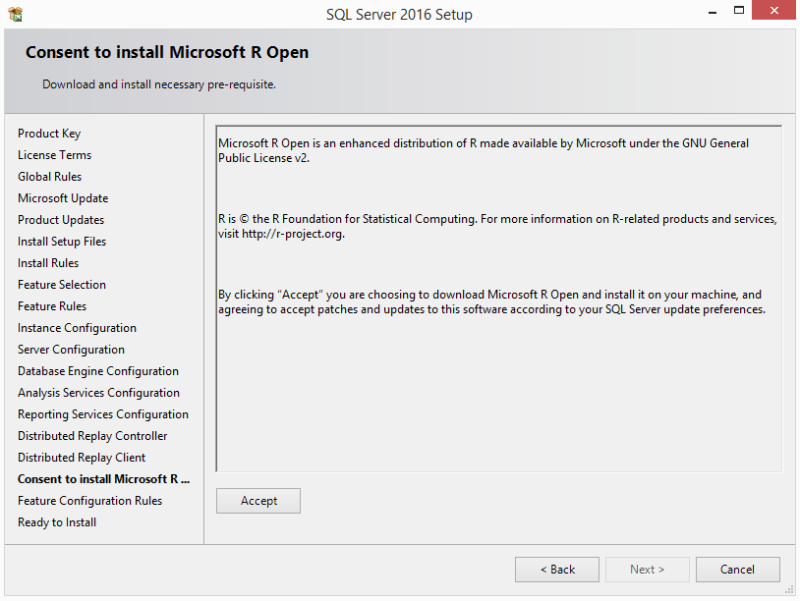Select the Product Key step
This screenshot has height=601, width=800.
pyautogui.click(x=49, y=134)
